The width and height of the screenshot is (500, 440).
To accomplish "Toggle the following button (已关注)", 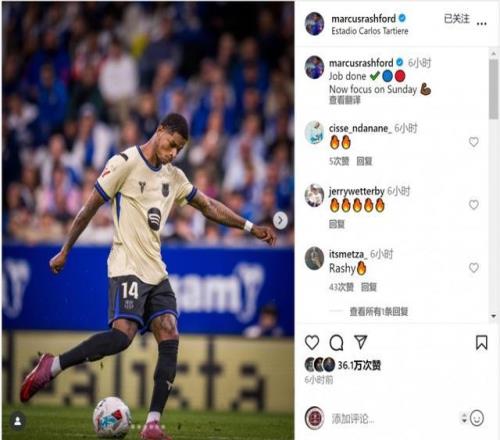I will point(457,19).
